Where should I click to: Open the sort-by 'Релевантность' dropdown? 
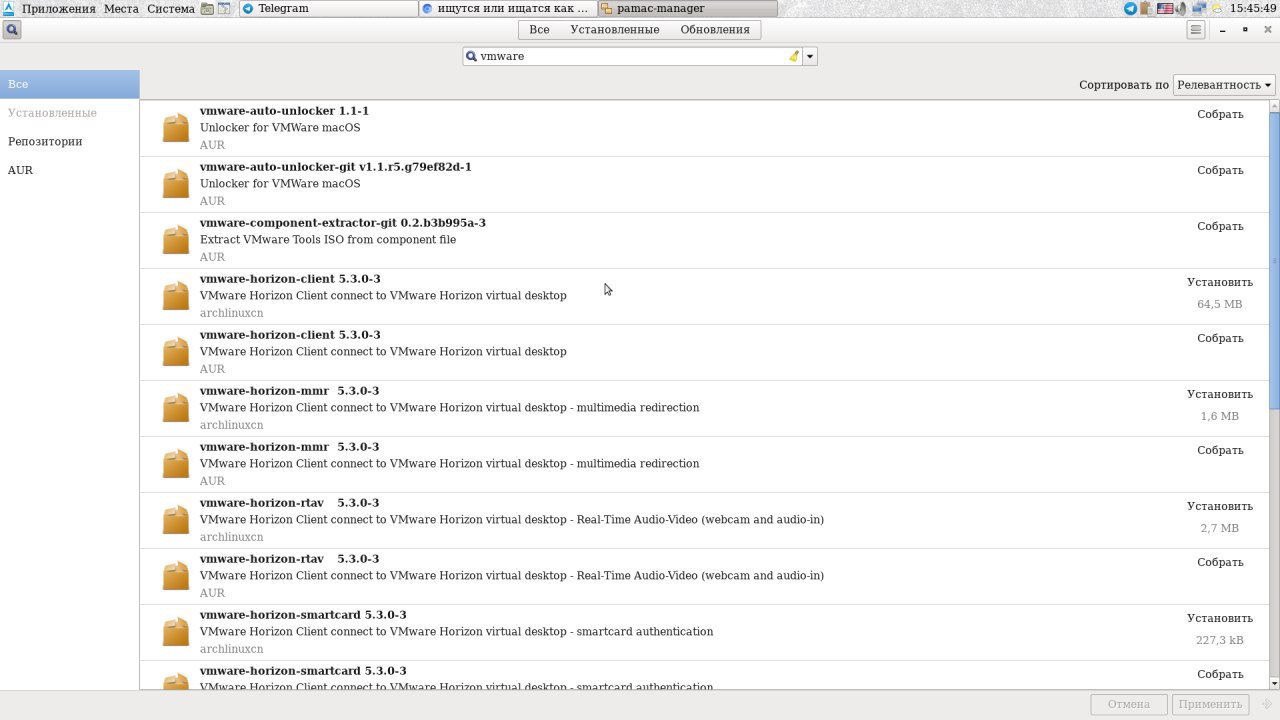pyautogui.click(x=1224, y=85)
